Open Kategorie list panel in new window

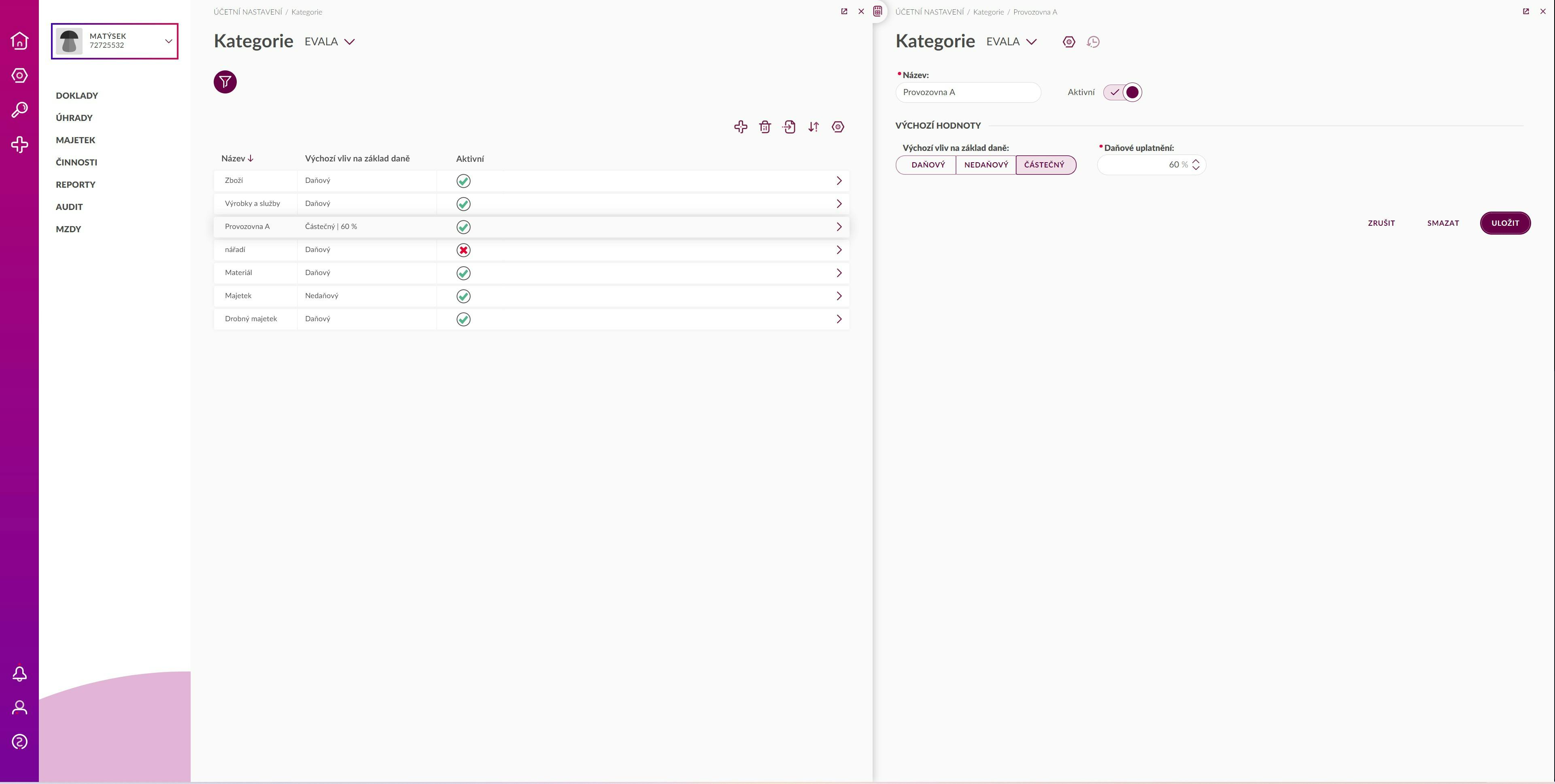[x=844, y=11]
